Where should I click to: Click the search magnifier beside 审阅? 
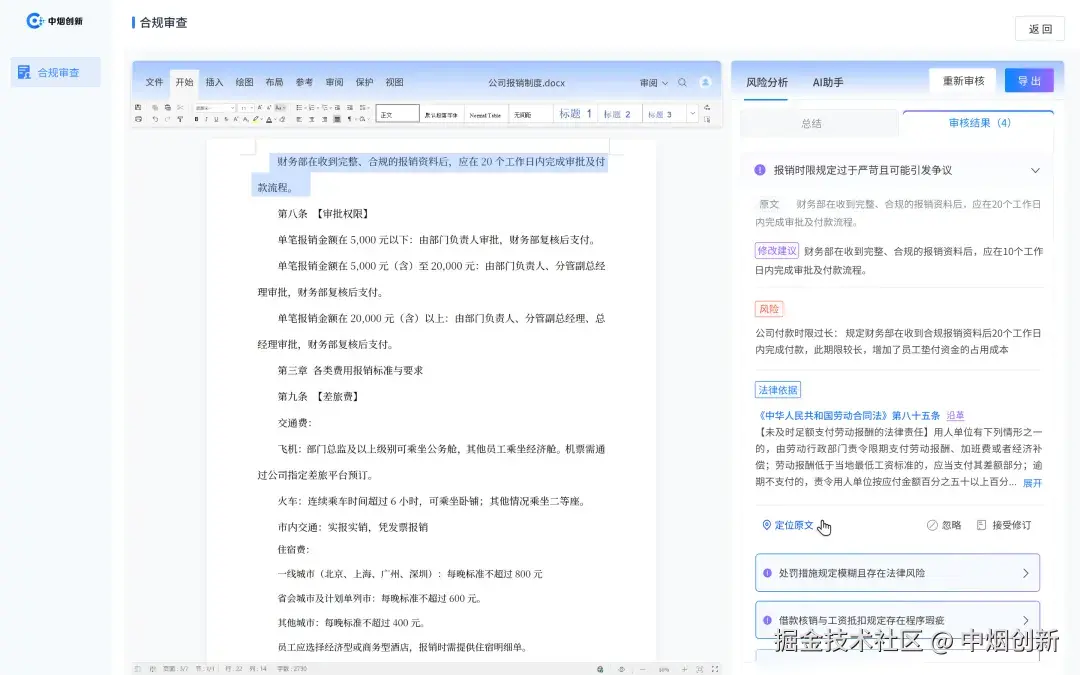click(x=683, y=82)
